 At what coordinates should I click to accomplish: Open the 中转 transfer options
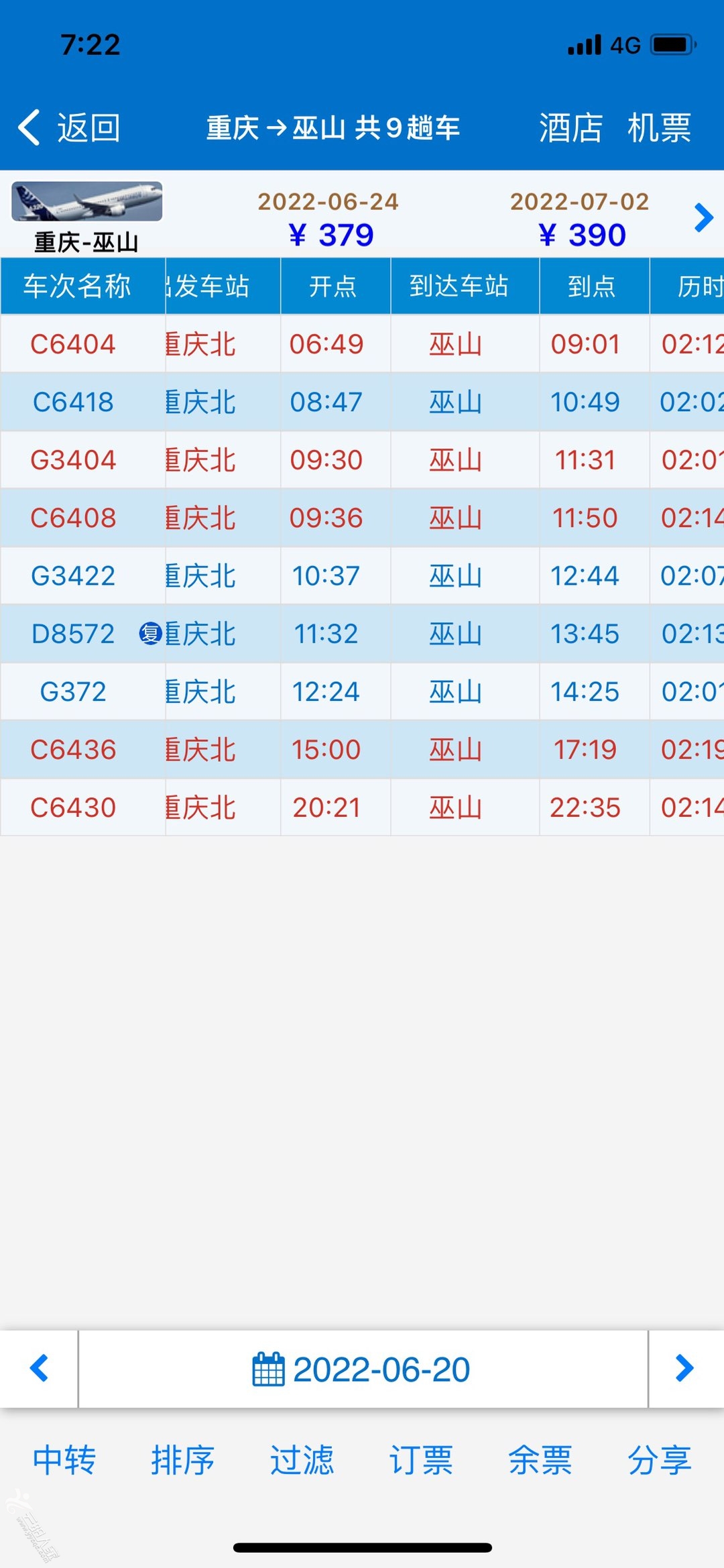pyautogui.click(x=64, y=1460)
